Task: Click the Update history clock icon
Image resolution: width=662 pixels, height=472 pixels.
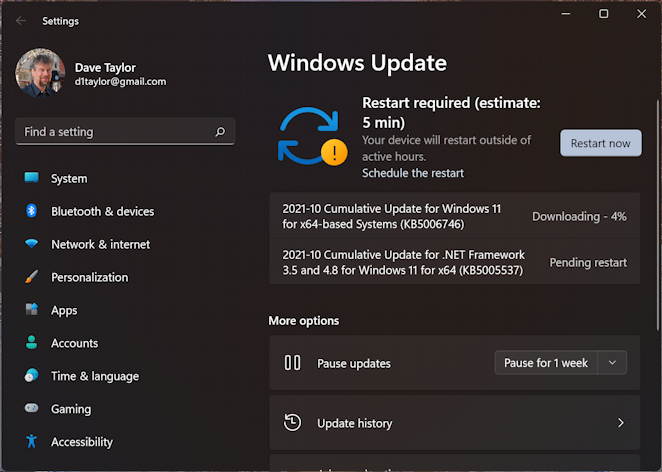Action: pyautogui.click(x=292, y=422)
